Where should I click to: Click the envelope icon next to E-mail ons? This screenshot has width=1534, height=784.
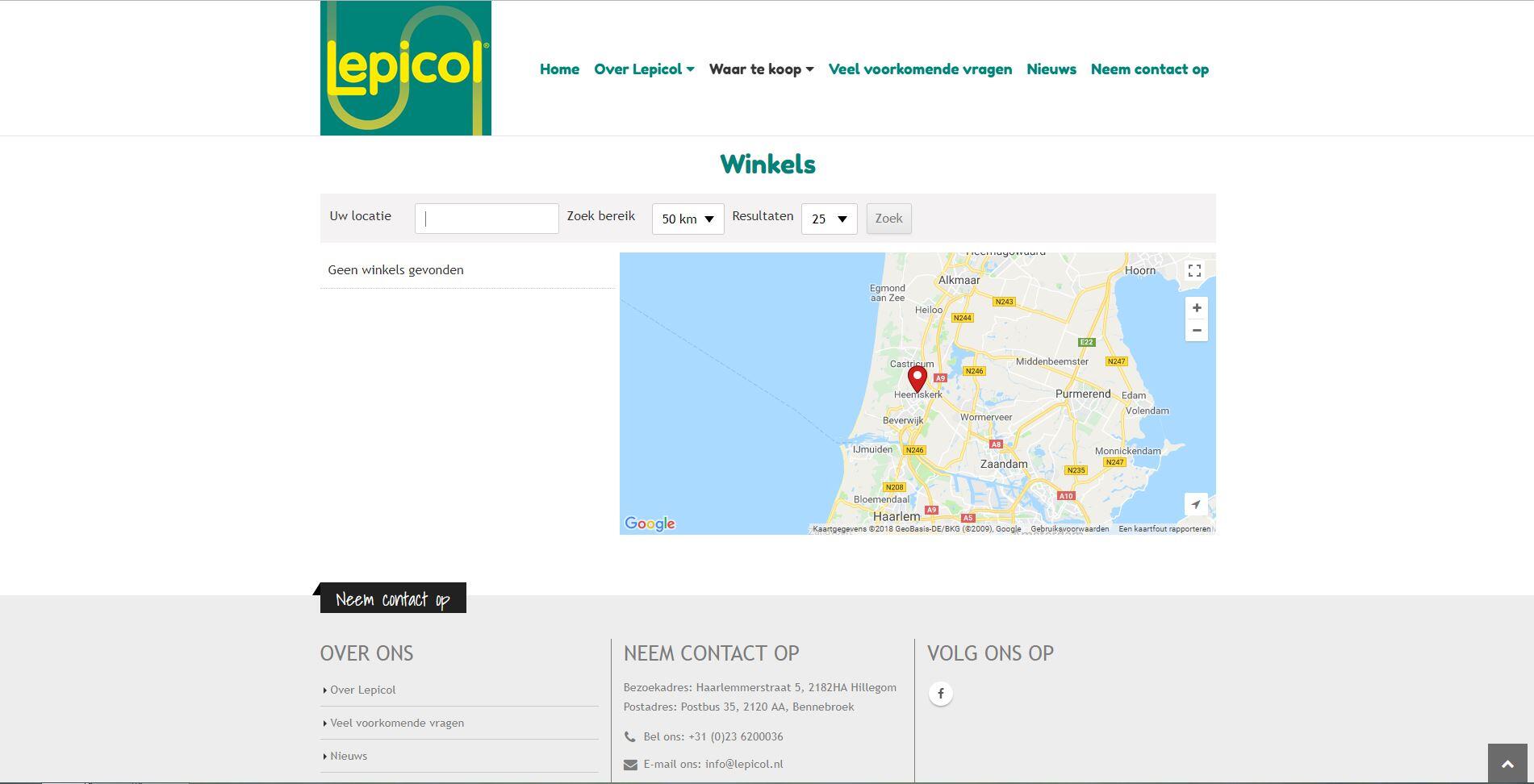point(630,765)
